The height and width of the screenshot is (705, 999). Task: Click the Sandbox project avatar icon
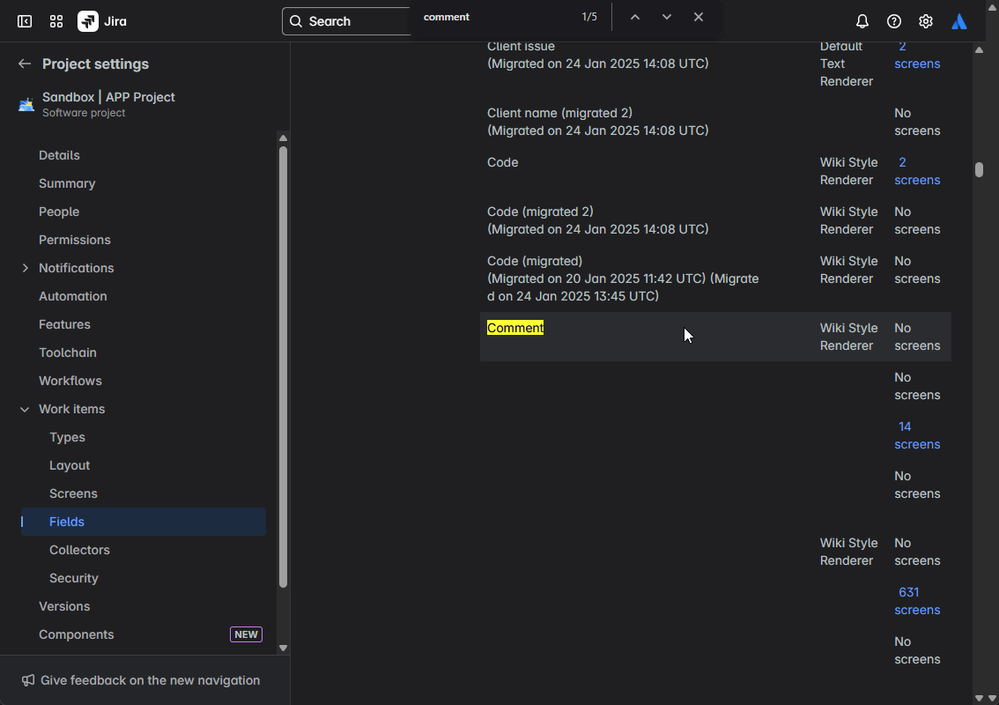click(x=26, y=104)
